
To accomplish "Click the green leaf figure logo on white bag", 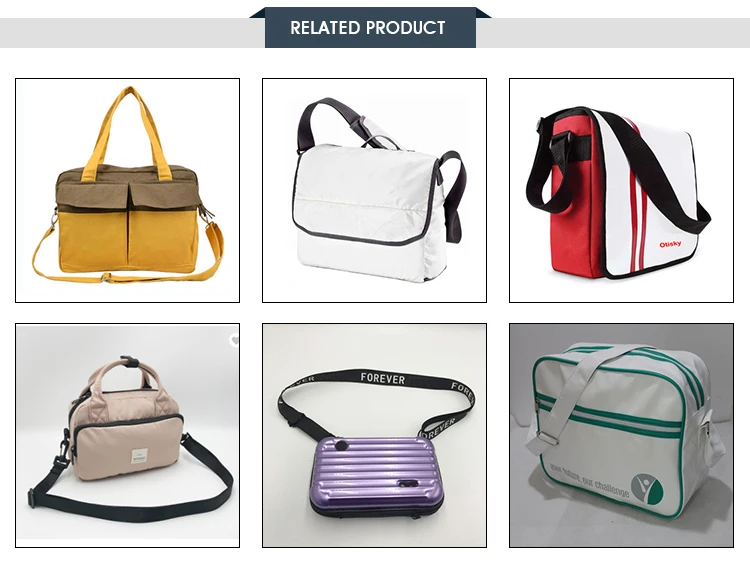I will point(647,489).
